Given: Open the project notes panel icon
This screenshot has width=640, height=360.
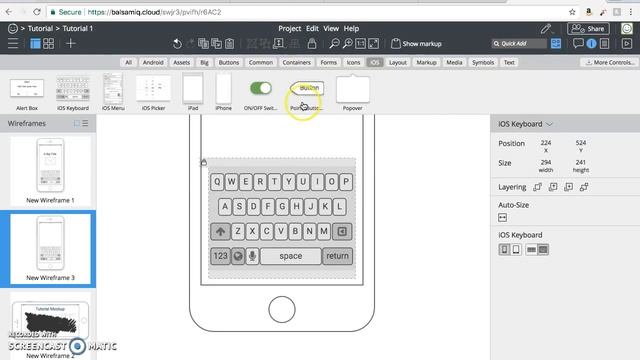Looking at the screenshot, I should (x=604, y=43).
